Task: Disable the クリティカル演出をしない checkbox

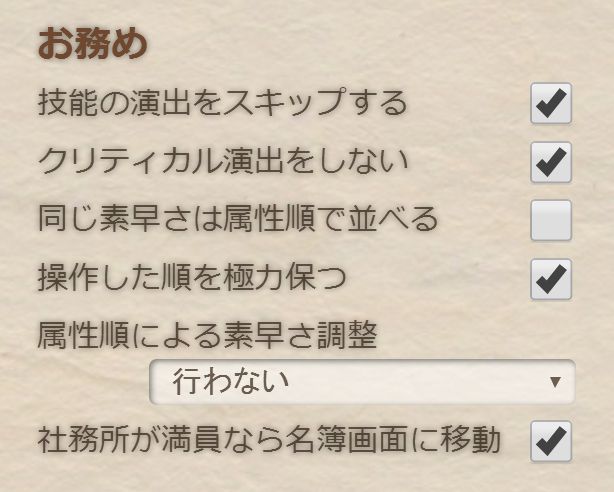Action: click(x=550, y=161)
